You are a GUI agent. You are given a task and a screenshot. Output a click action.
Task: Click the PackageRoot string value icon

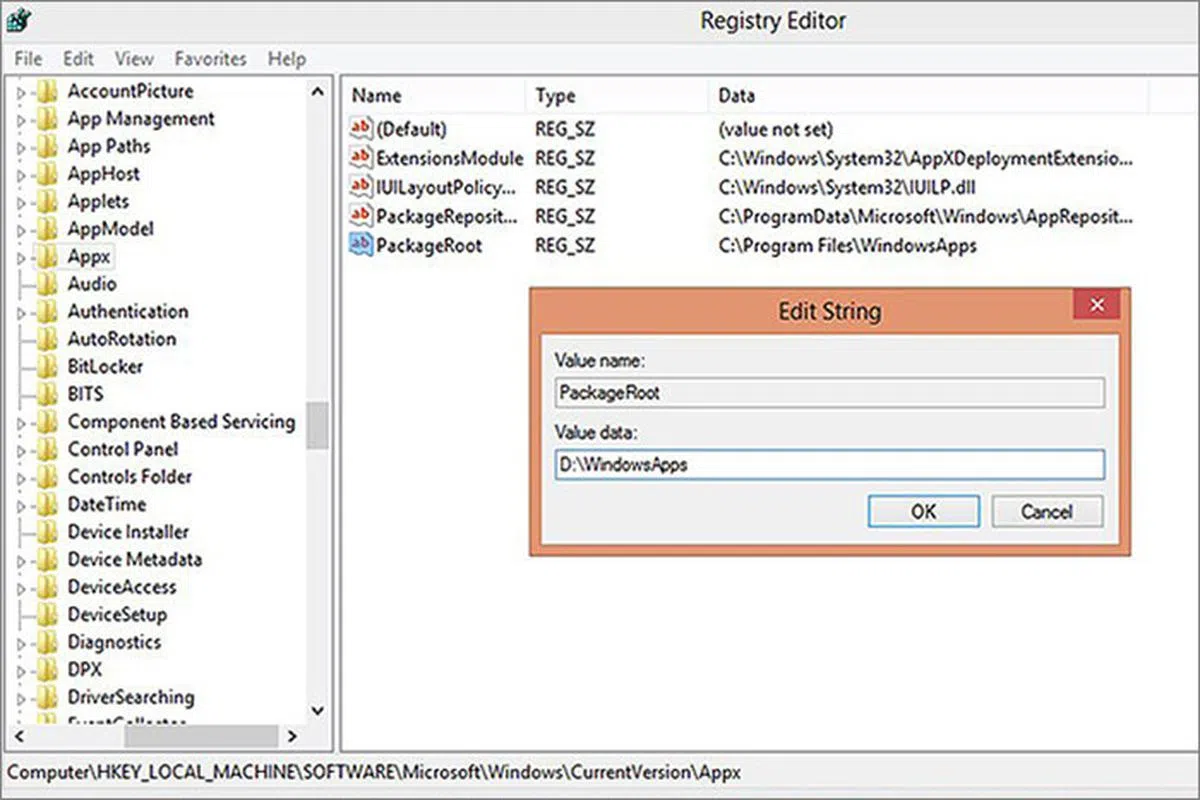click(x=360, y=245)
